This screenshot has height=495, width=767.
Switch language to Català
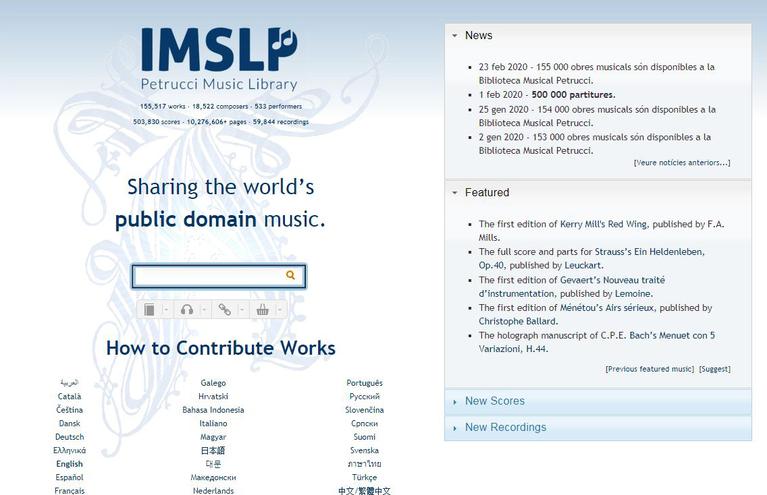(69, 396)
